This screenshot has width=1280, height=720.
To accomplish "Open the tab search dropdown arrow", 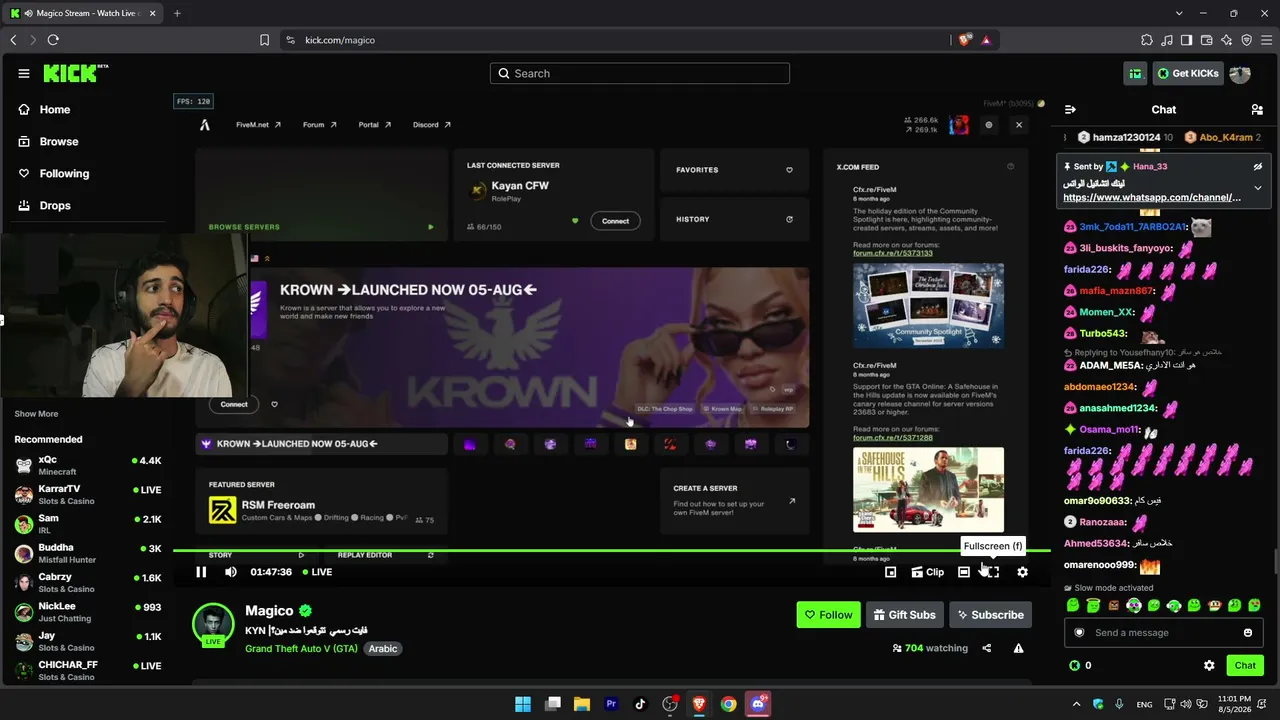I will point(1180,13).
